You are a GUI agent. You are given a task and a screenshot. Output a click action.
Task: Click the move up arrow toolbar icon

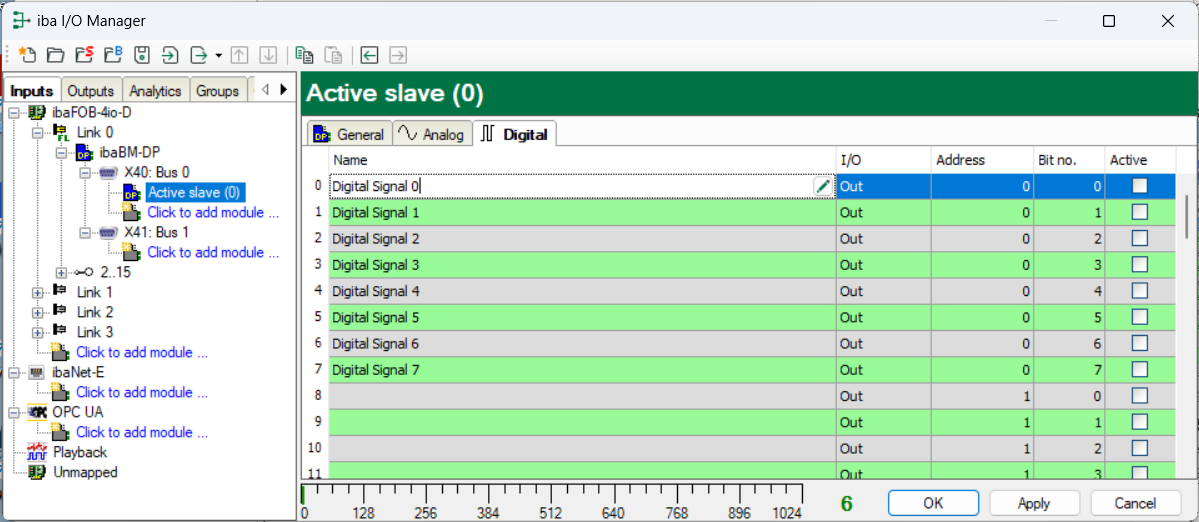pyautogui.click(x=239, y=54)
